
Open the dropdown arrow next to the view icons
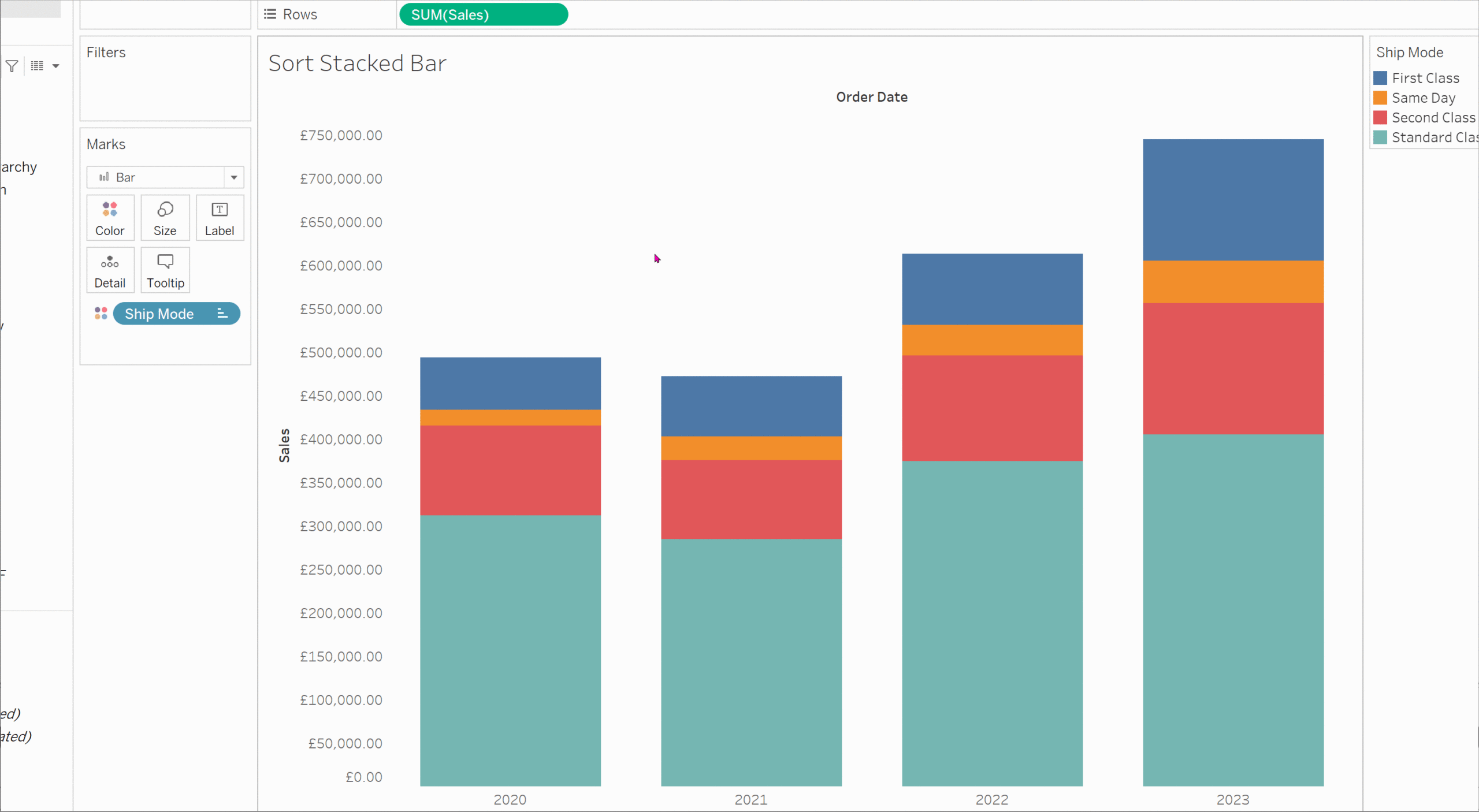tap(55, 65)
